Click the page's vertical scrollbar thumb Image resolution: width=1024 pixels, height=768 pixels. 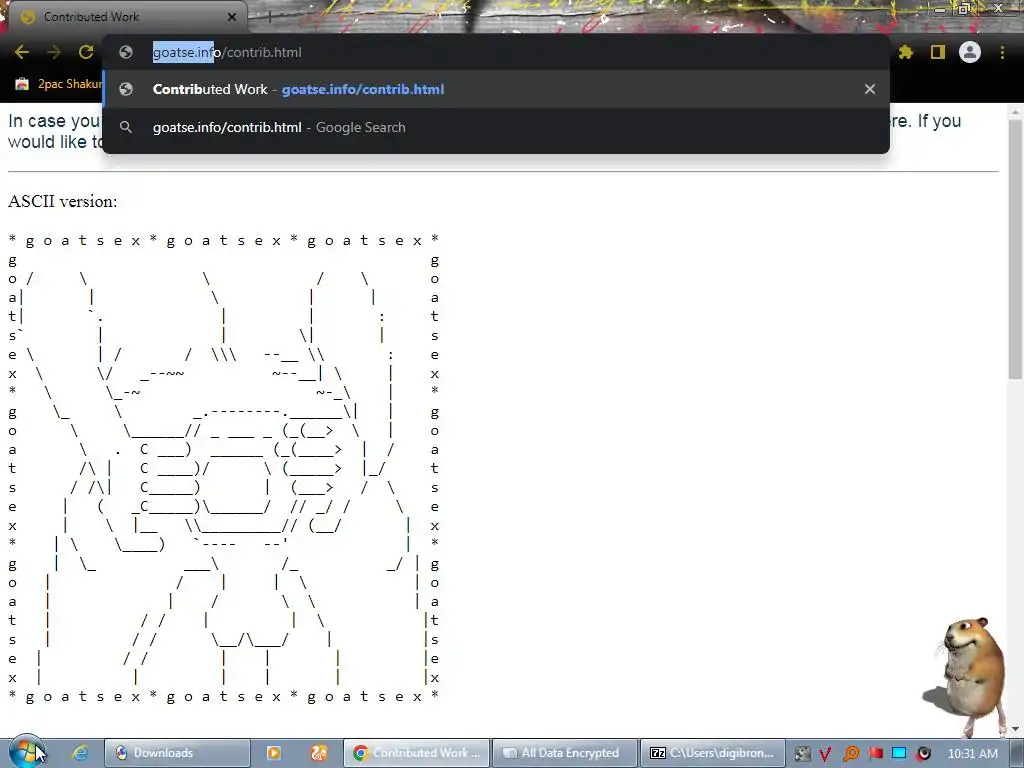pos(1015,248)
